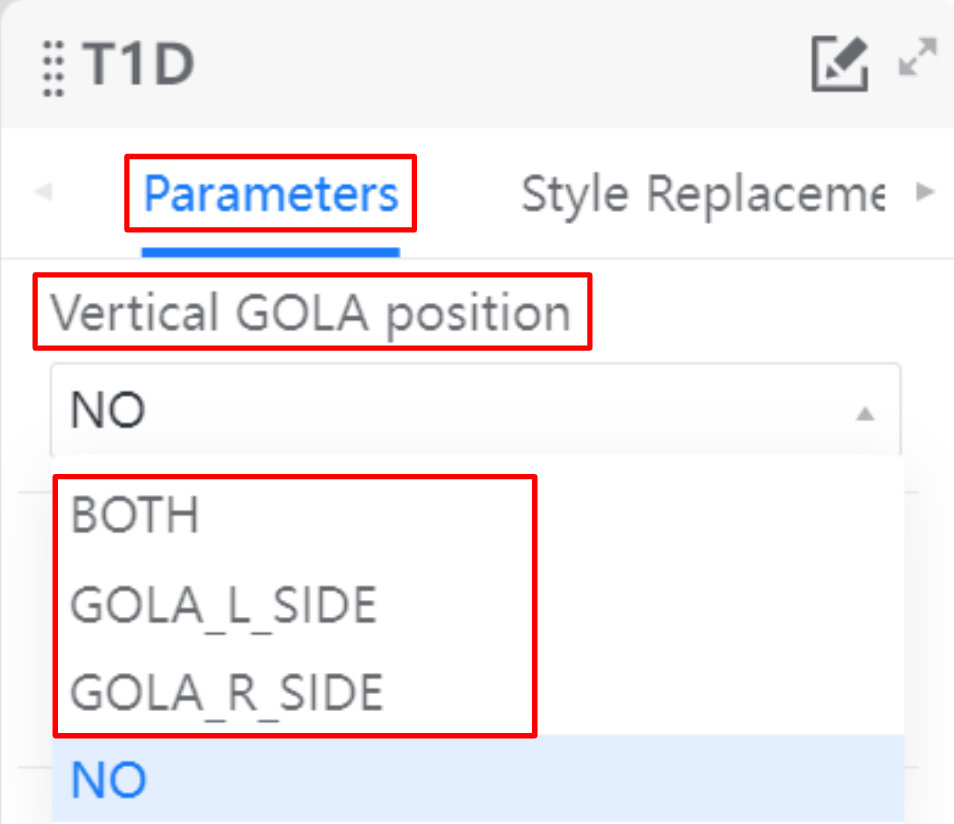
Task: Grab the dotted drag handle beside T1D
Action: (x=53, y=69)
